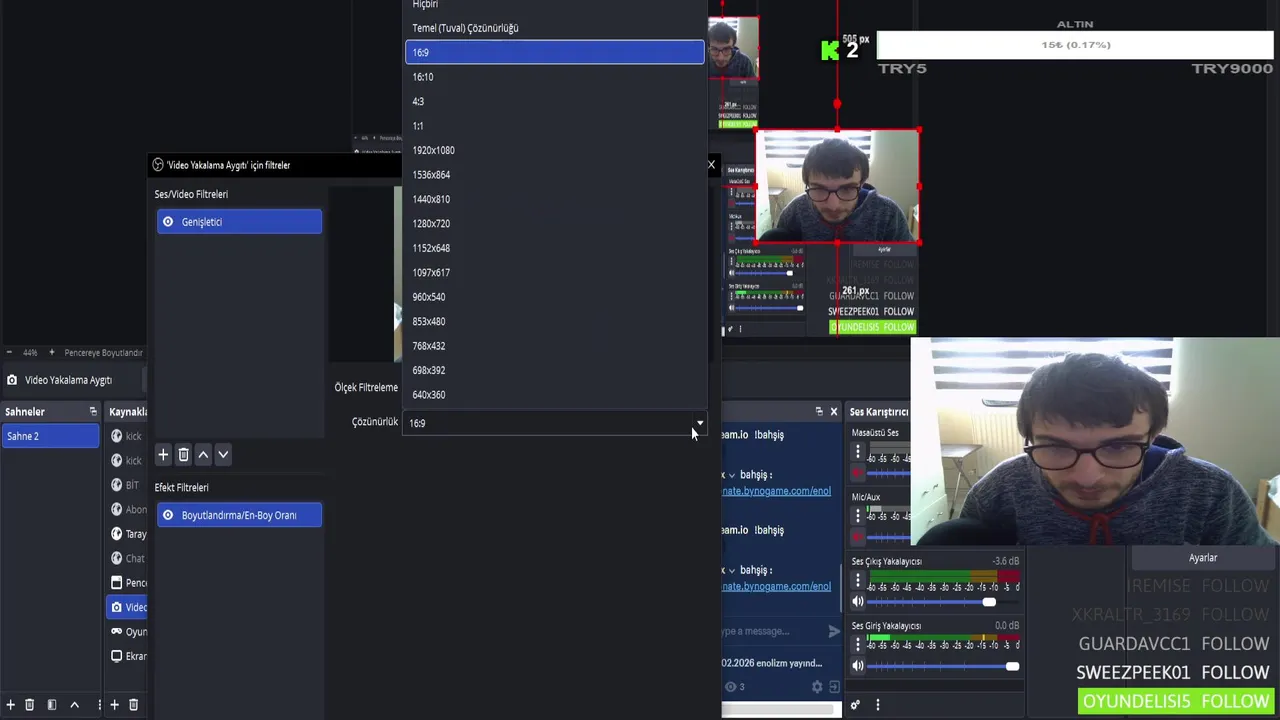
Task: Mute Ses Çıkış Yakalayıcısı channel
Action: 857,602
